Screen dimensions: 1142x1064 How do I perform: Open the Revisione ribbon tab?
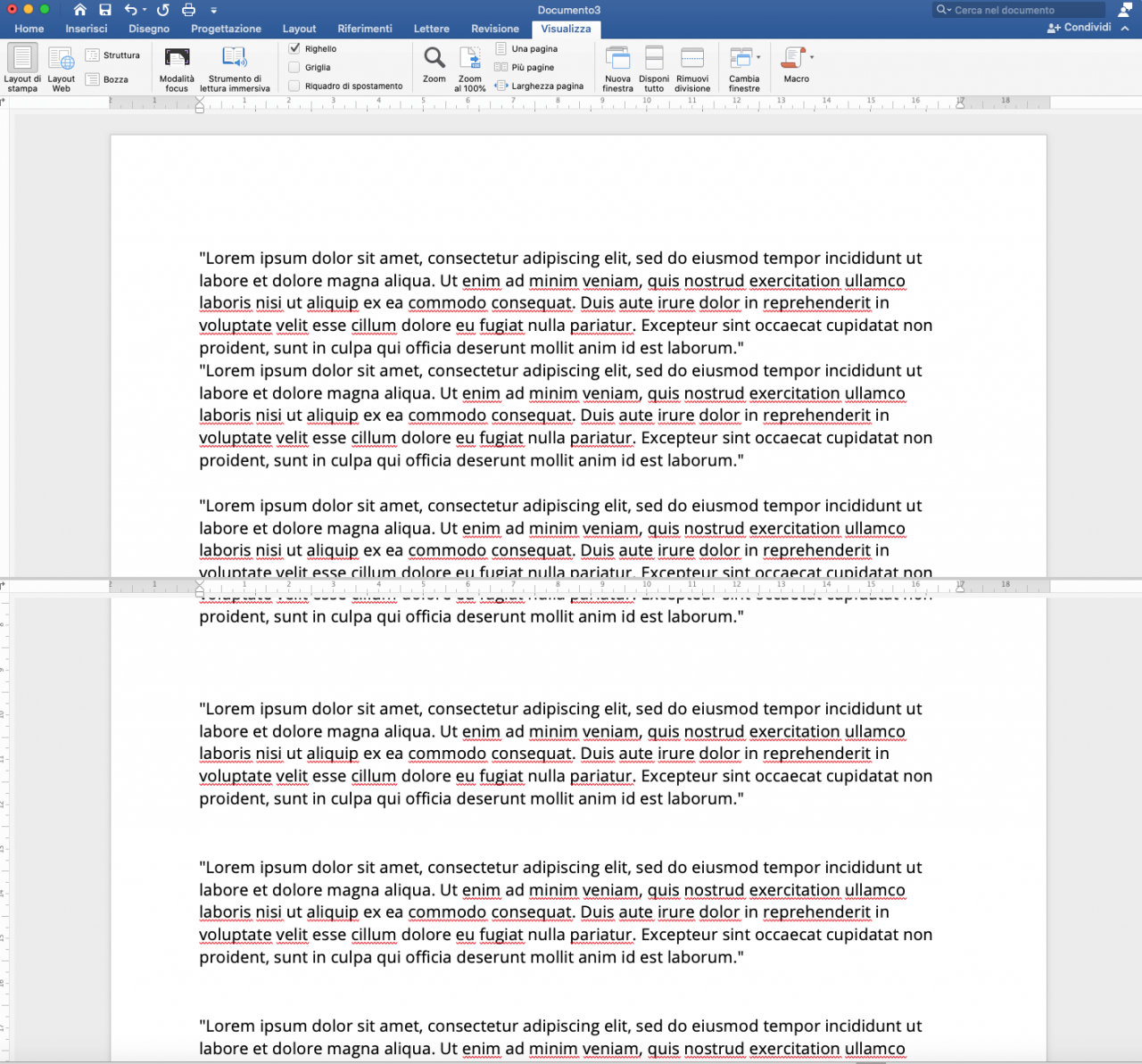495,29
